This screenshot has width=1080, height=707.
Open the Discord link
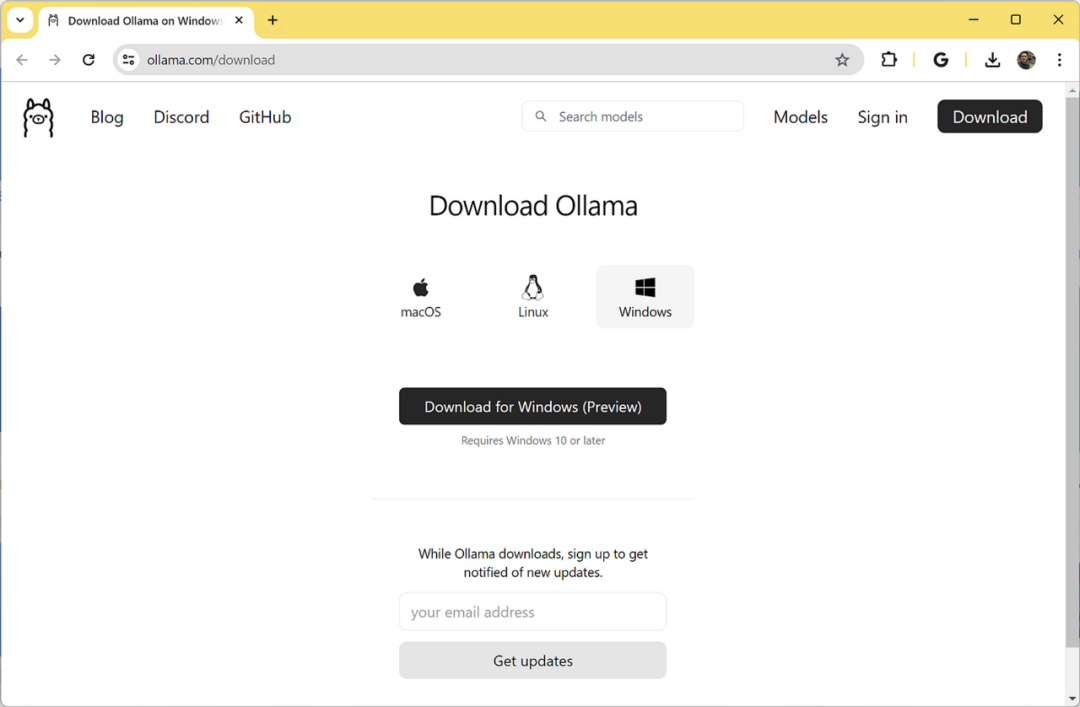(x=181, y=117)
